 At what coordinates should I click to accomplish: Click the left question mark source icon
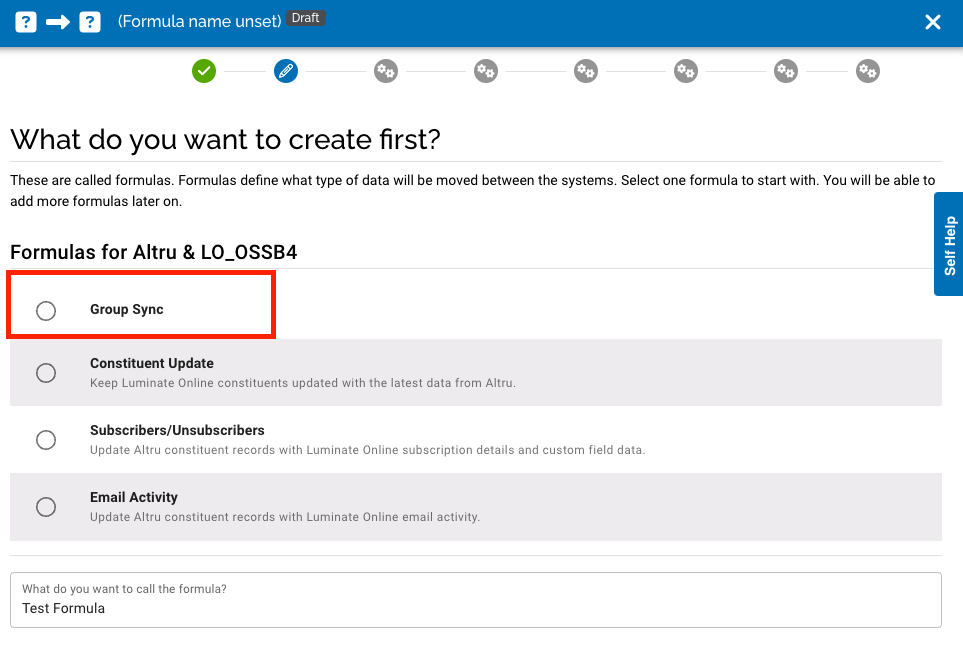[x=26, y=22]
